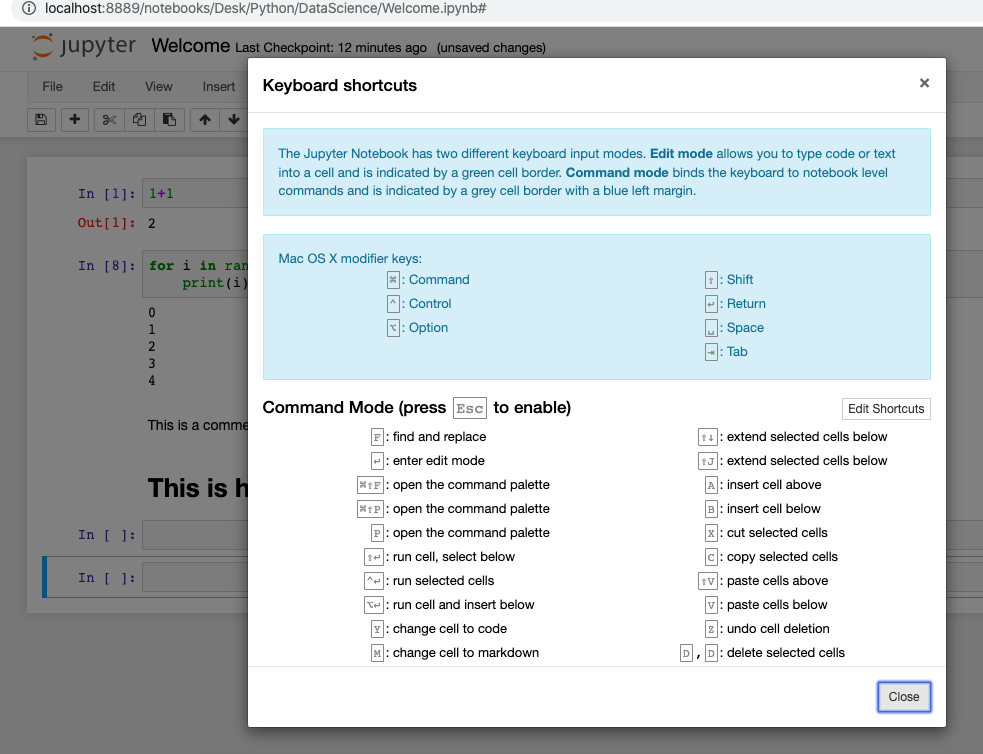Click the 'Mac OS X modifier keys:' label
Image resolution: width=983 pixels, height=754 pixels.
tap(350, 258)
